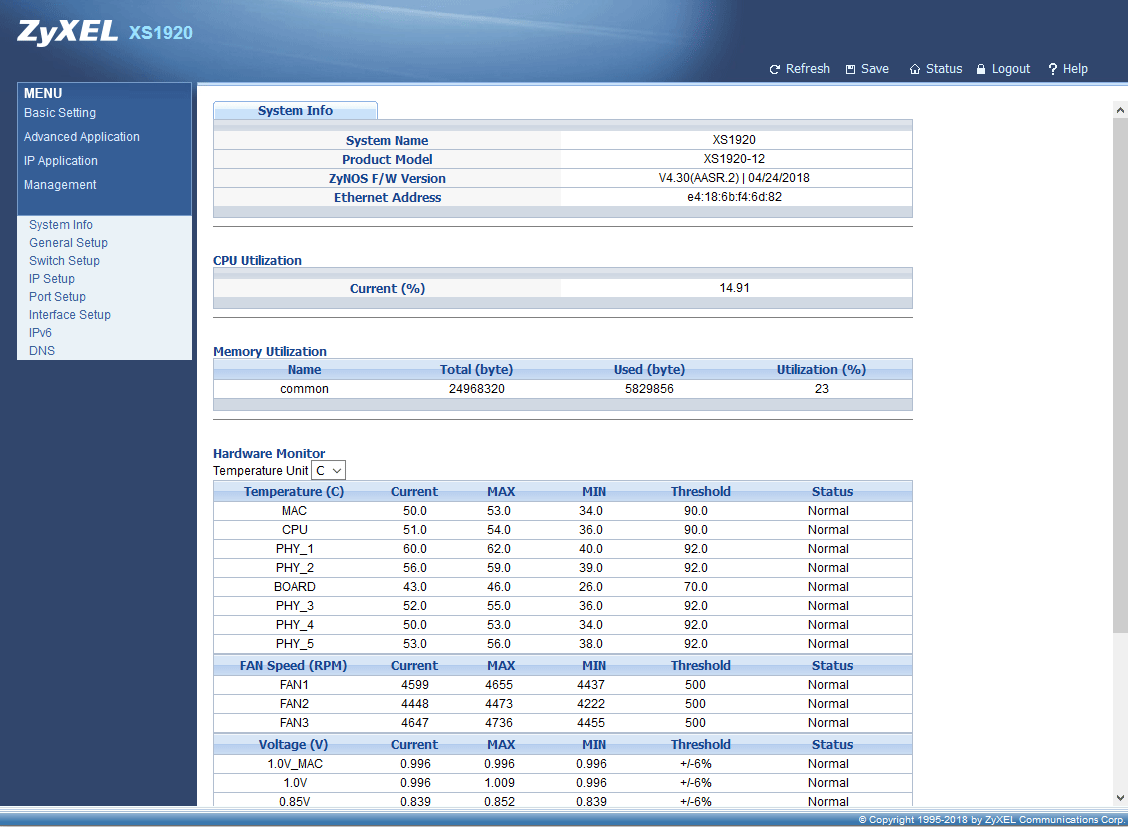Click the 0.85V voltage row label
Screen dimensions: 1128x827
[294, 801]
